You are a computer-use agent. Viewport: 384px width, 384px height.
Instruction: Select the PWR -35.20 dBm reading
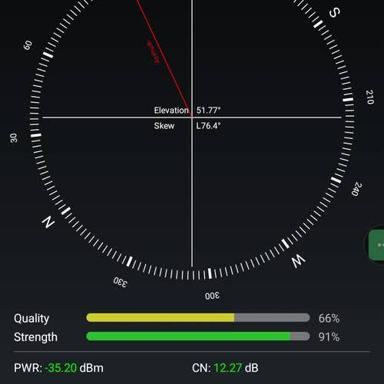tap(59, 368)
